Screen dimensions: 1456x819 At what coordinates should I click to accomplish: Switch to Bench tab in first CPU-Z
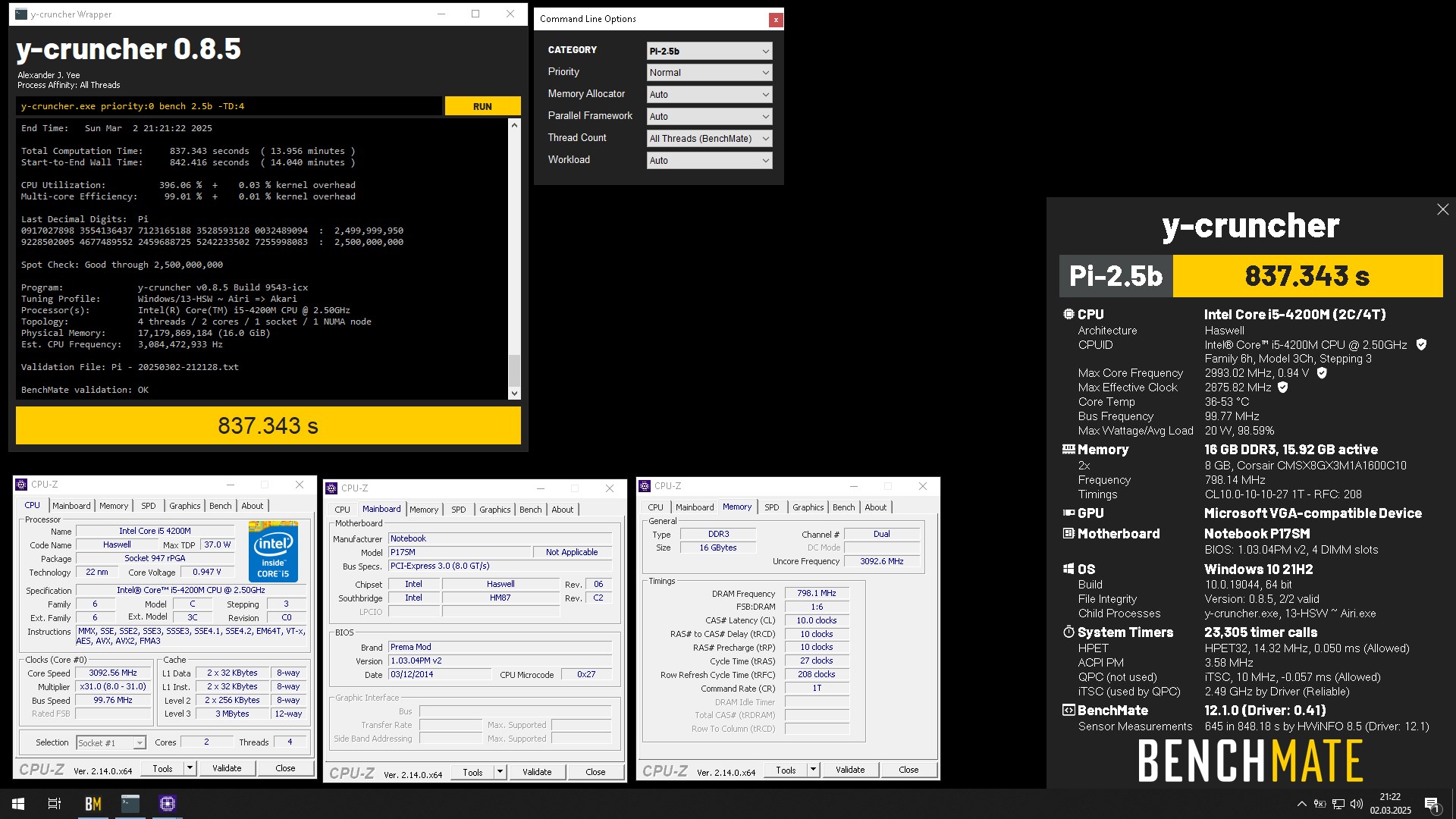[221, 506]
